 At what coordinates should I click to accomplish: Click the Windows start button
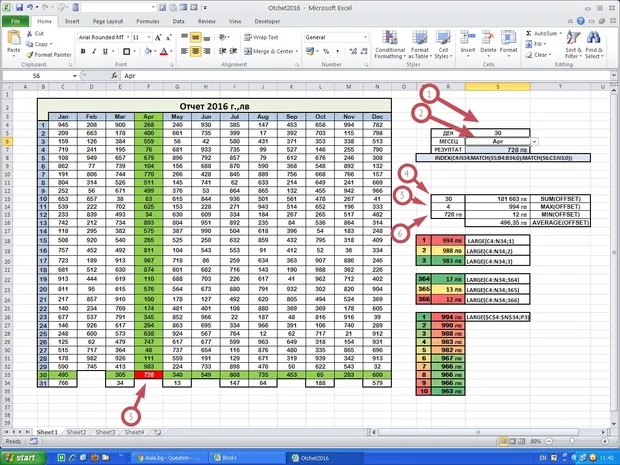click(22, 456)
